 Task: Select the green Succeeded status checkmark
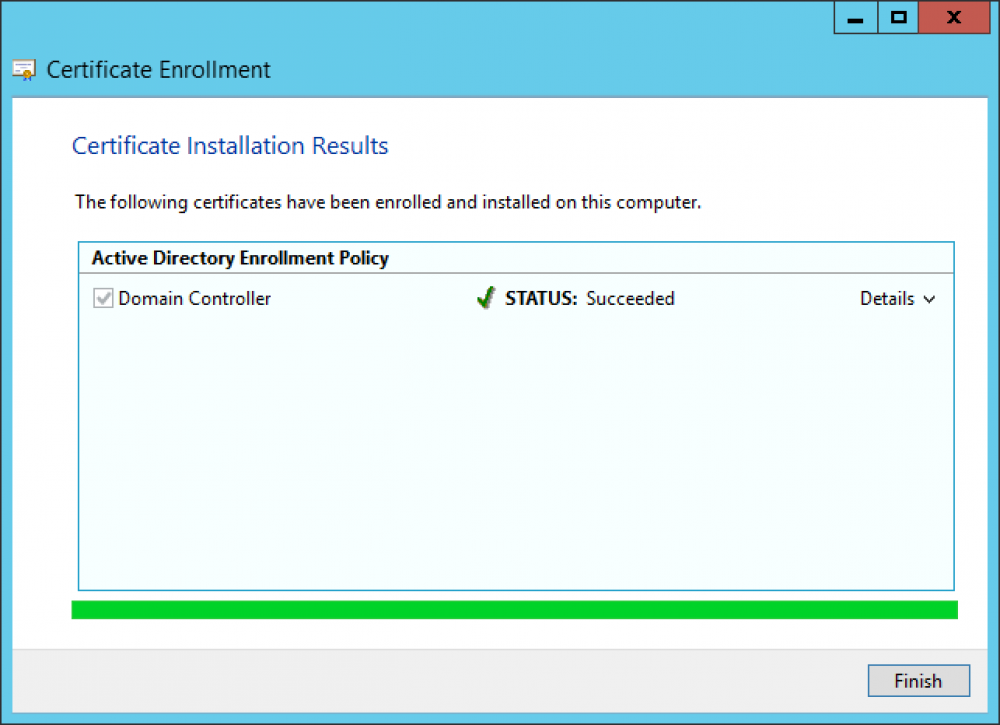click(x=486, y=296)
